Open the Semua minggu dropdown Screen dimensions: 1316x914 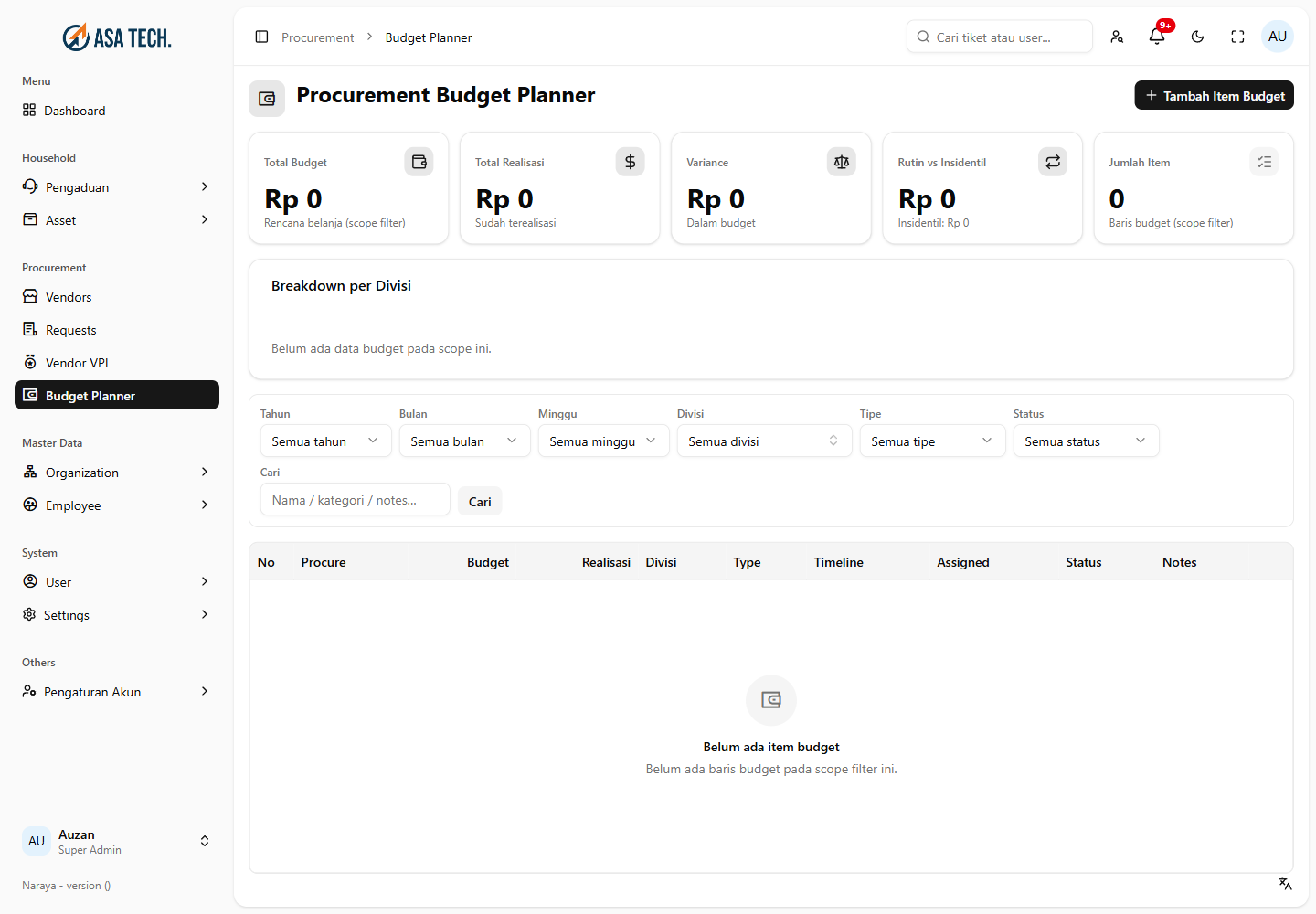603,441
